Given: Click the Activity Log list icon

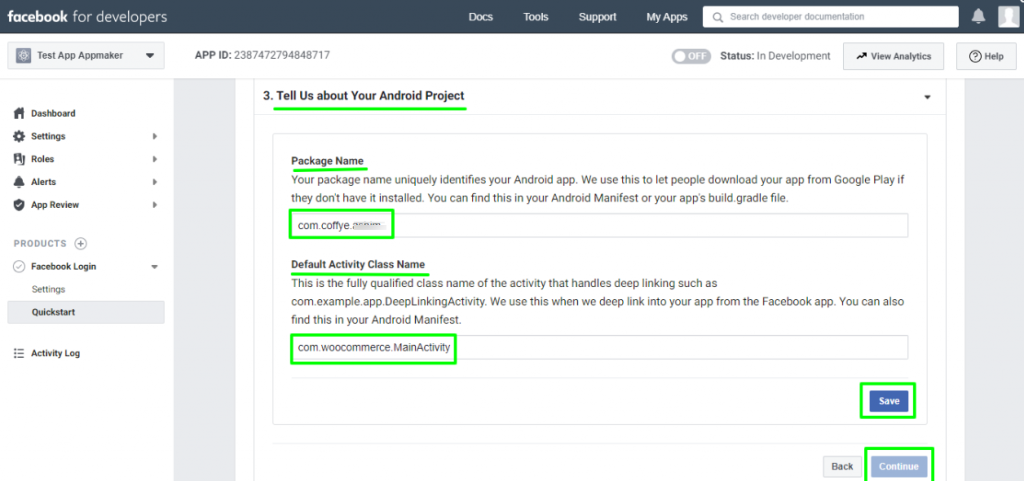Looking at the screenshot, I should (20, 353).
